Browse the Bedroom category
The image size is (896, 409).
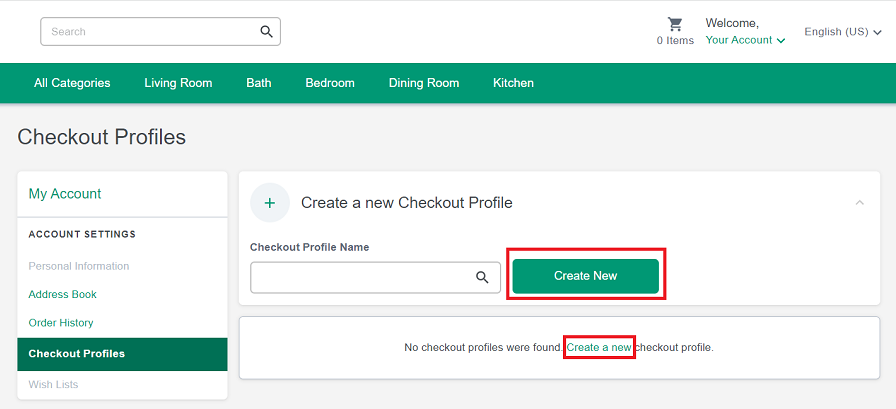(x=330, y=83)
